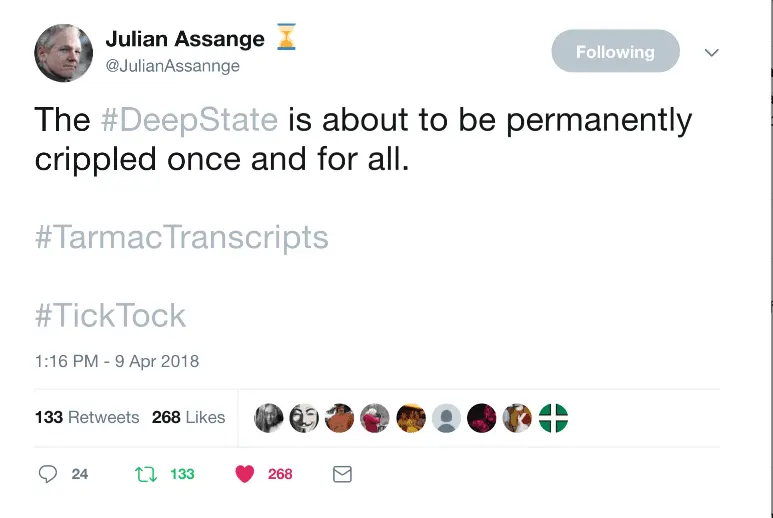Click the default gray silhouette liker avatar
This screenshot has width=773, height=518.
click(447, 418)
